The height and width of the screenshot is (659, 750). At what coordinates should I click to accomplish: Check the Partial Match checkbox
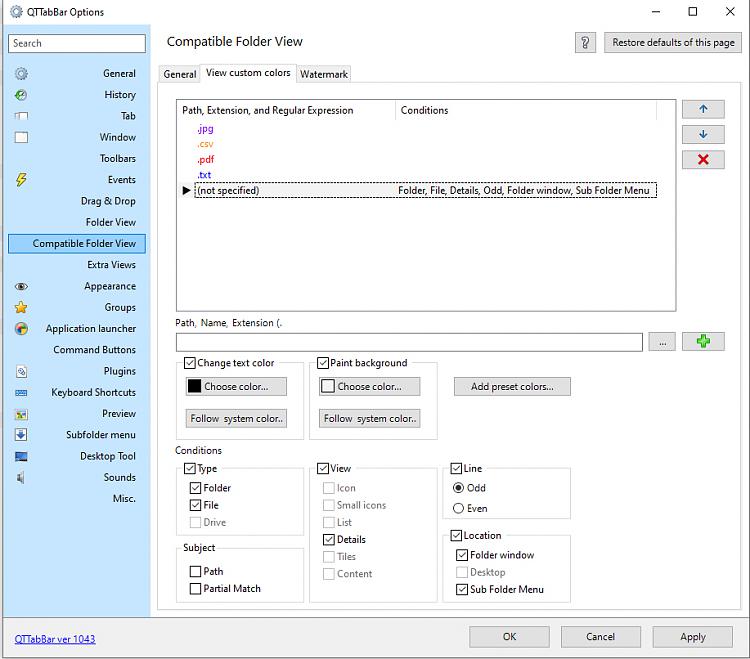coord(195,589)
